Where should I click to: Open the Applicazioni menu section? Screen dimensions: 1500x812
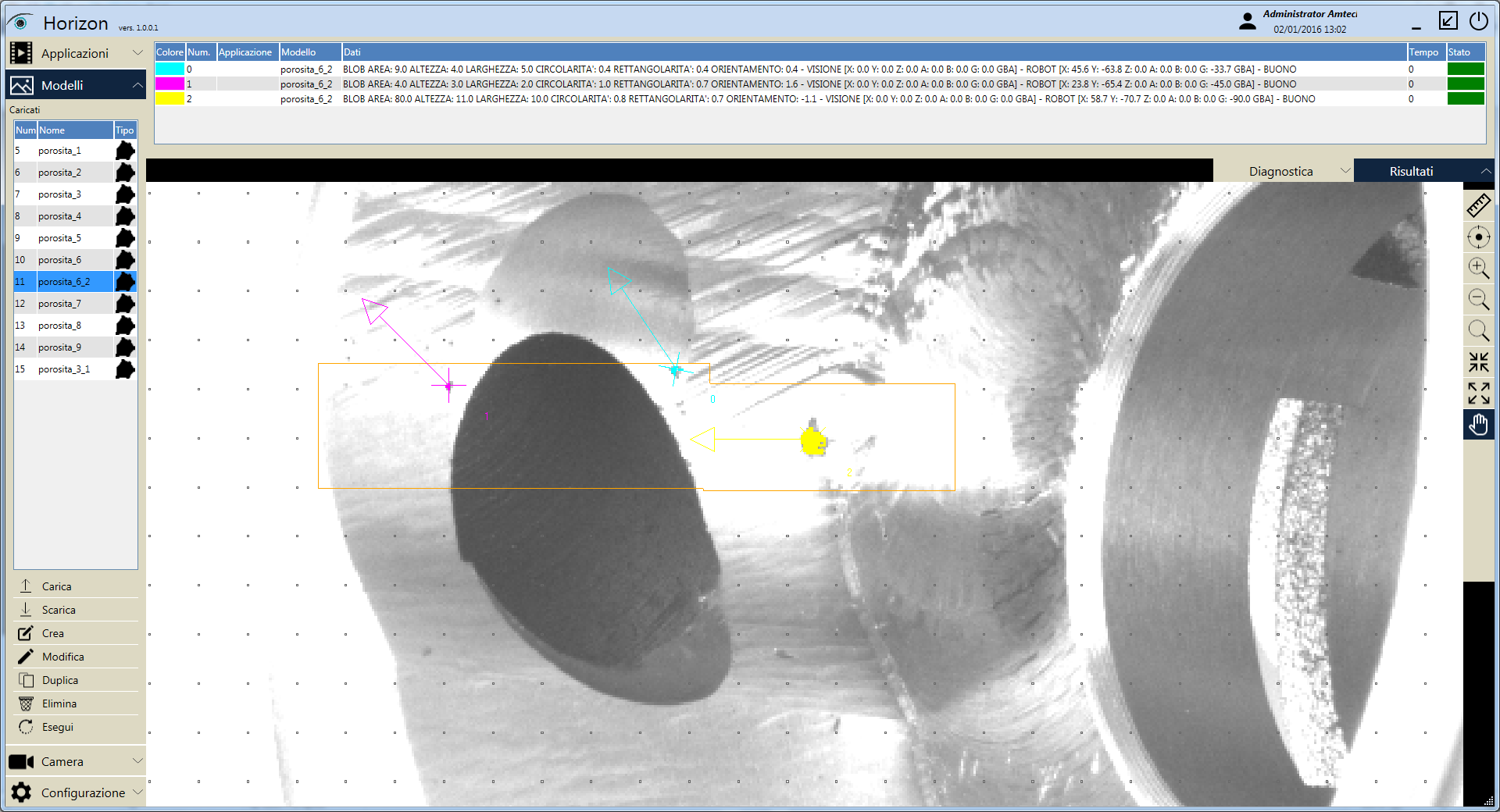(76, 53)
